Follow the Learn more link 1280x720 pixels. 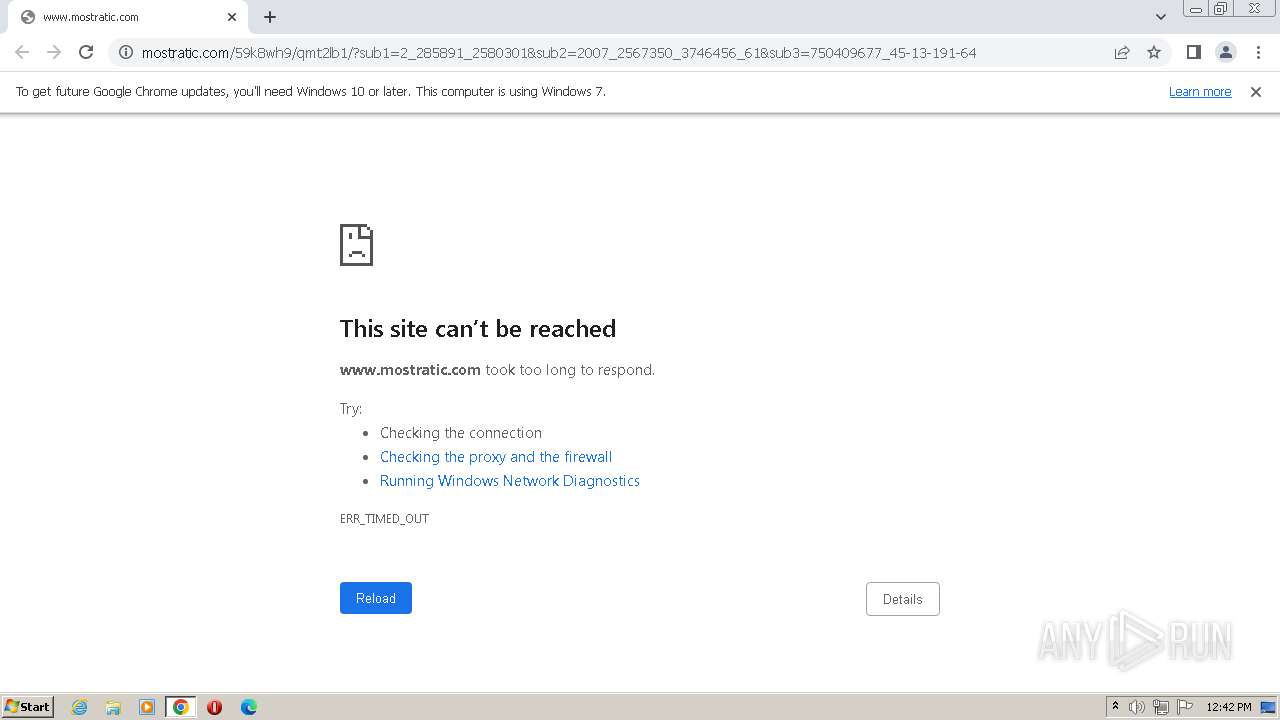click(1200, 92)
